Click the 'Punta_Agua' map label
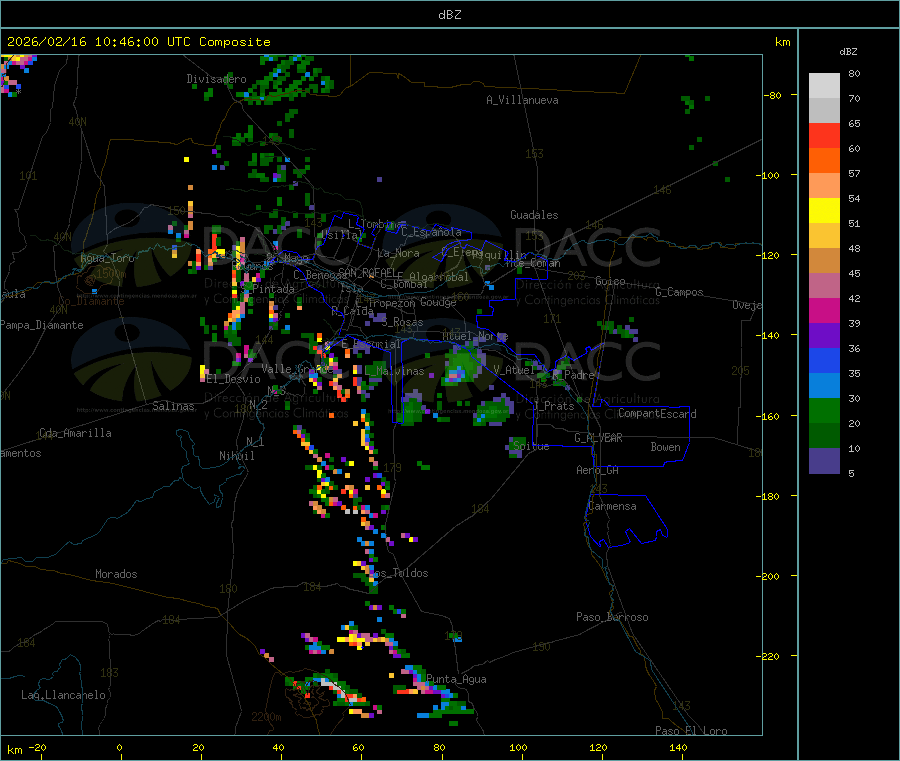The image size is (900, 761). 456,680
